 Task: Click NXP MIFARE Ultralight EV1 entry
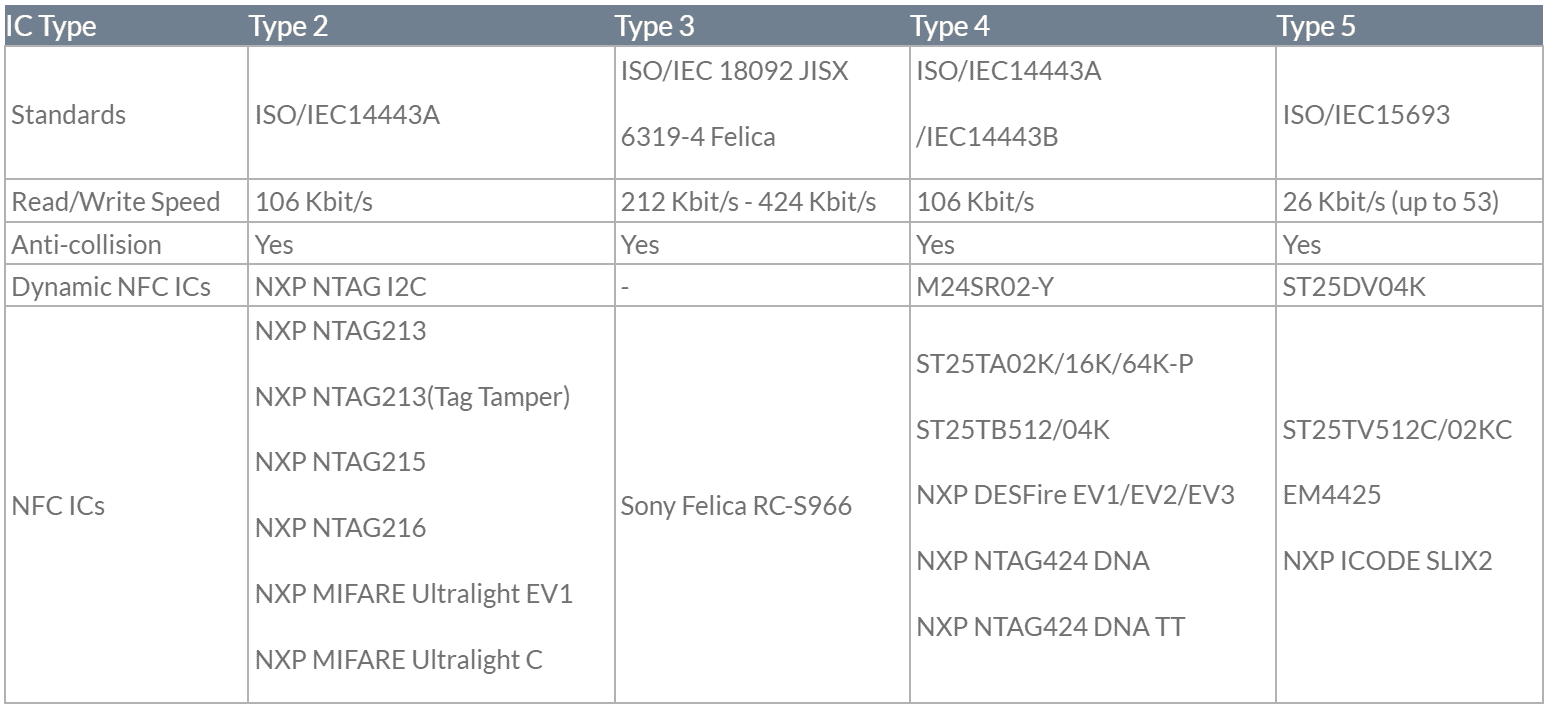coord(414,594)
